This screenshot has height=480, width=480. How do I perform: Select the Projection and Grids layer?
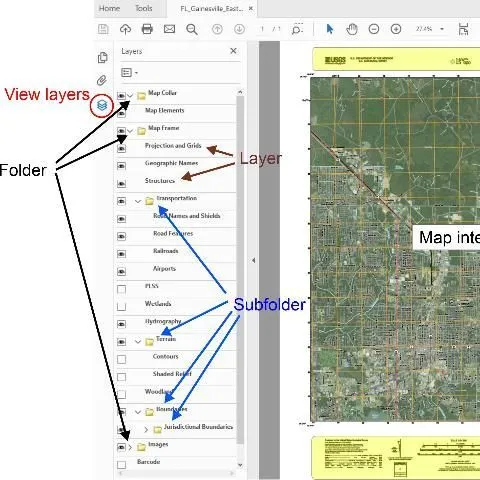(173, 146)
